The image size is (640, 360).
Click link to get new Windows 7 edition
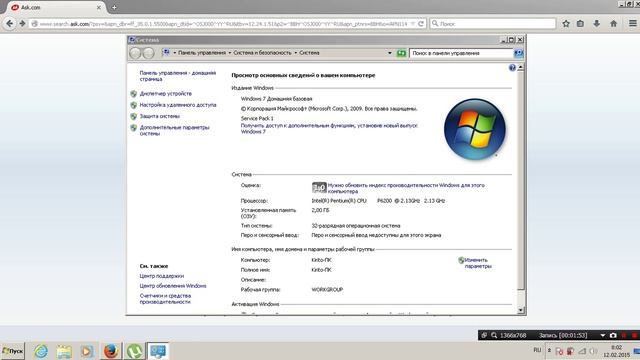[329, 129]
